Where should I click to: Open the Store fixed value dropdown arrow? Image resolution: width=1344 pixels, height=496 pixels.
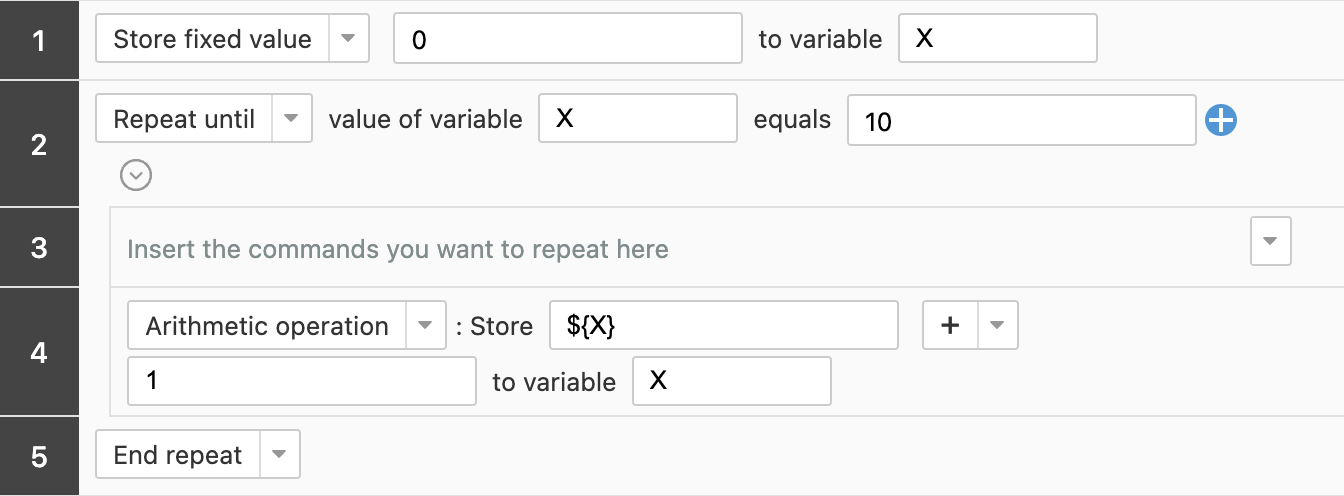coord(348,39)
